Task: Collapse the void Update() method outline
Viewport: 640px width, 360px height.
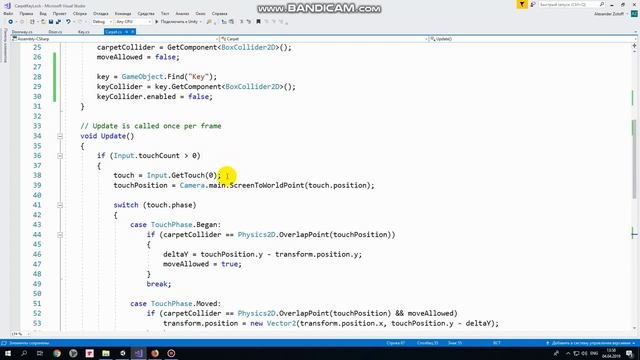Action: pyautogui.click(x=60, y=136)
